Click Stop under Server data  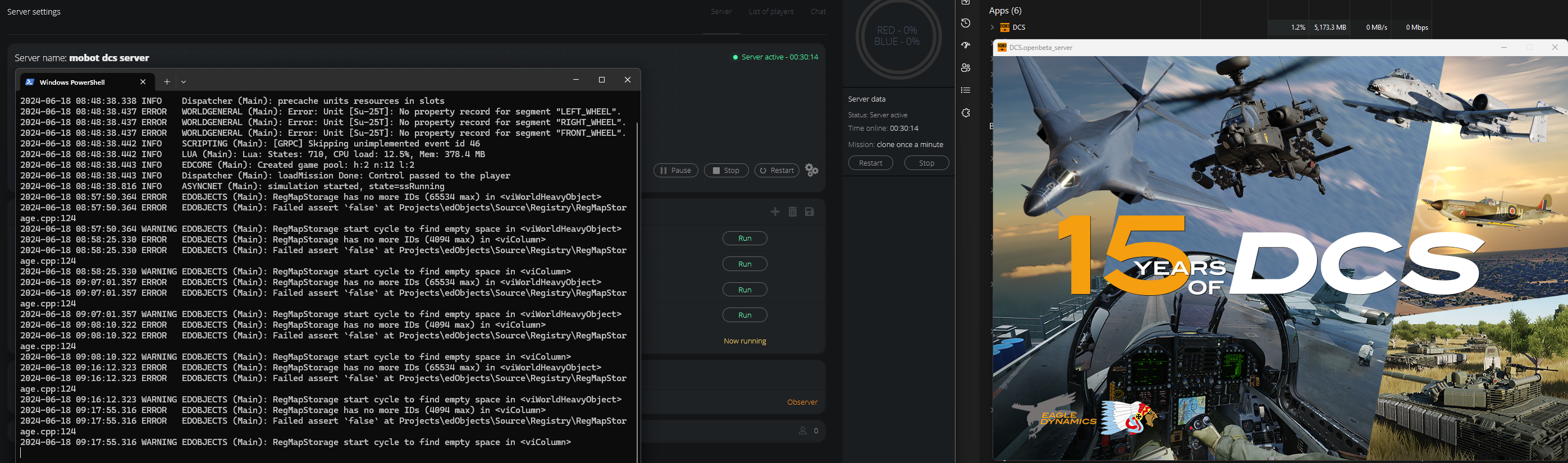(926, 163)
